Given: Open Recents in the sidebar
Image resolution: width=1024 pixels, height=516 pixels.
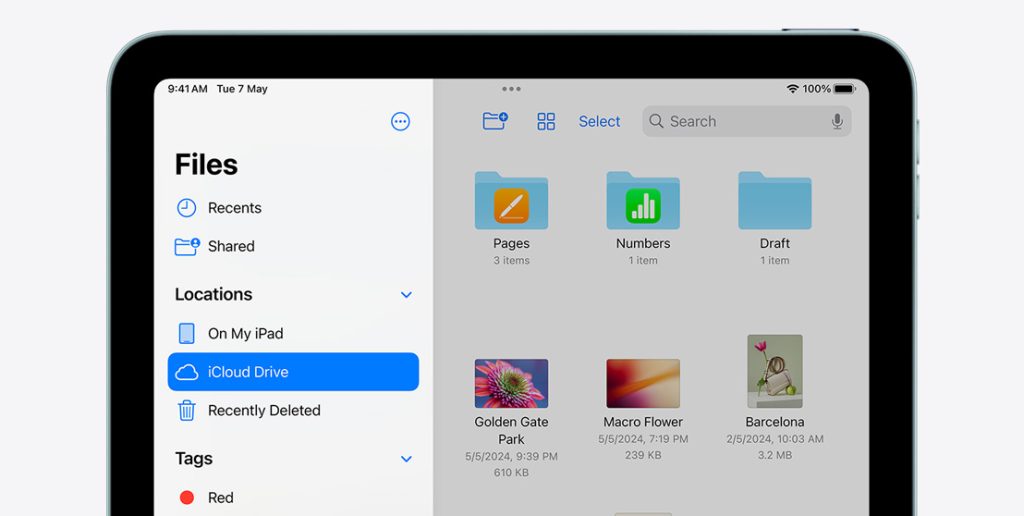Looking at the screenshot, I should [234, 208].
